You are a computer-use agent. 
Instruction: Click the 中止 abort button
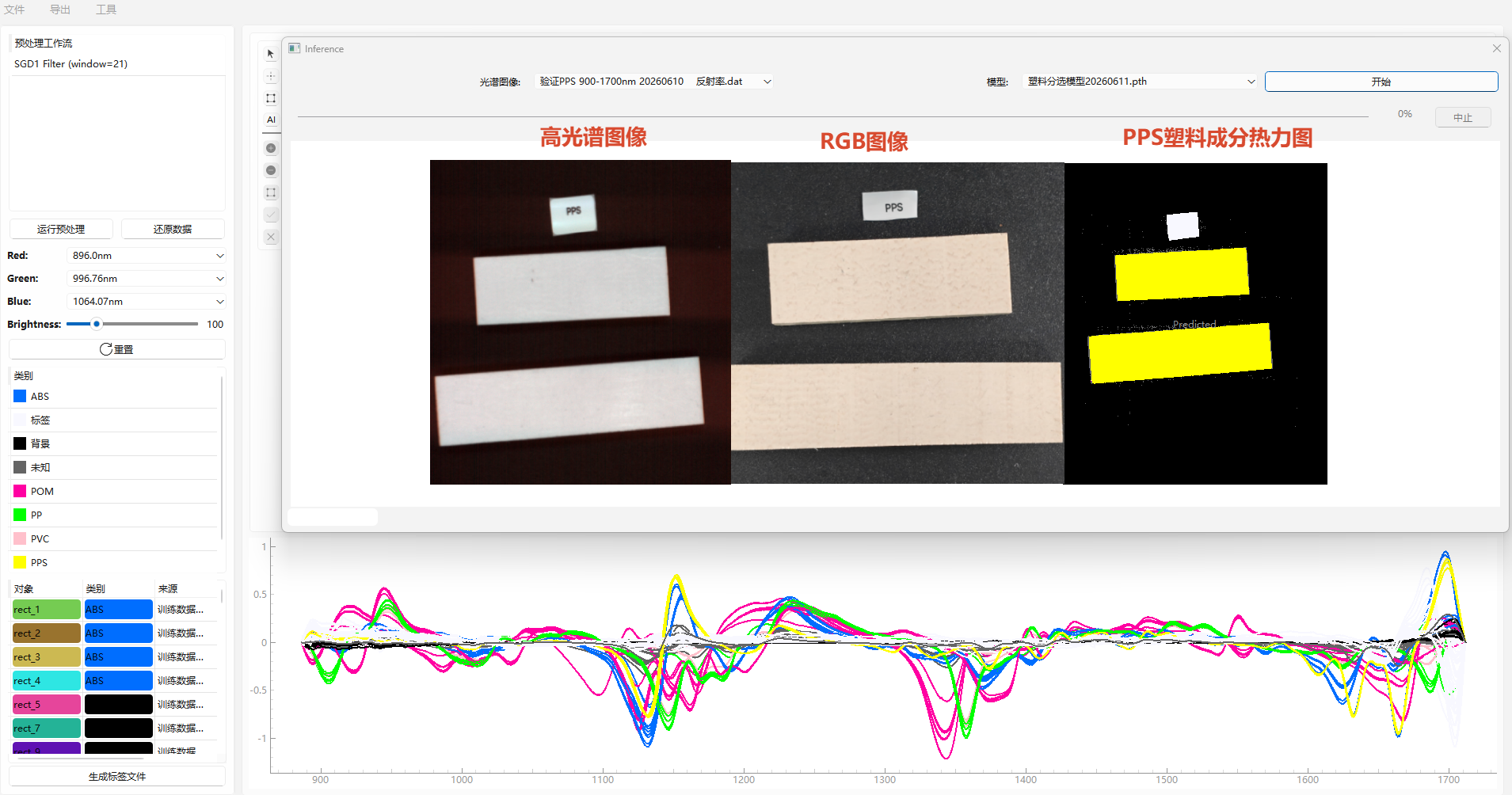click(x=1463, y=117)
